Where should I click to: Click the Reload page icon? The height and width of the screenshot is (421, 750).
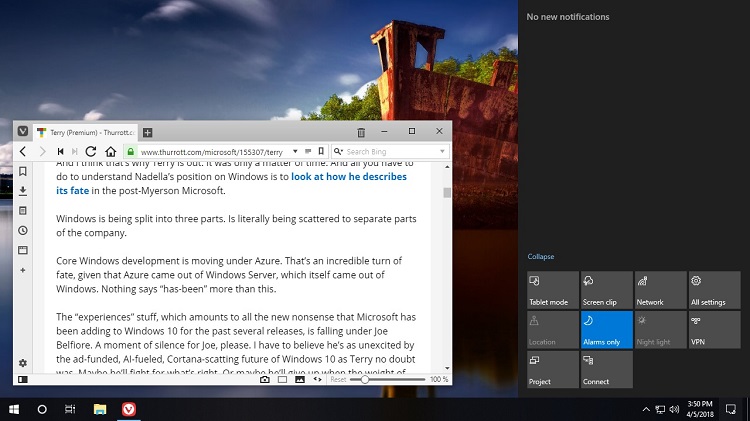[91, 152]
